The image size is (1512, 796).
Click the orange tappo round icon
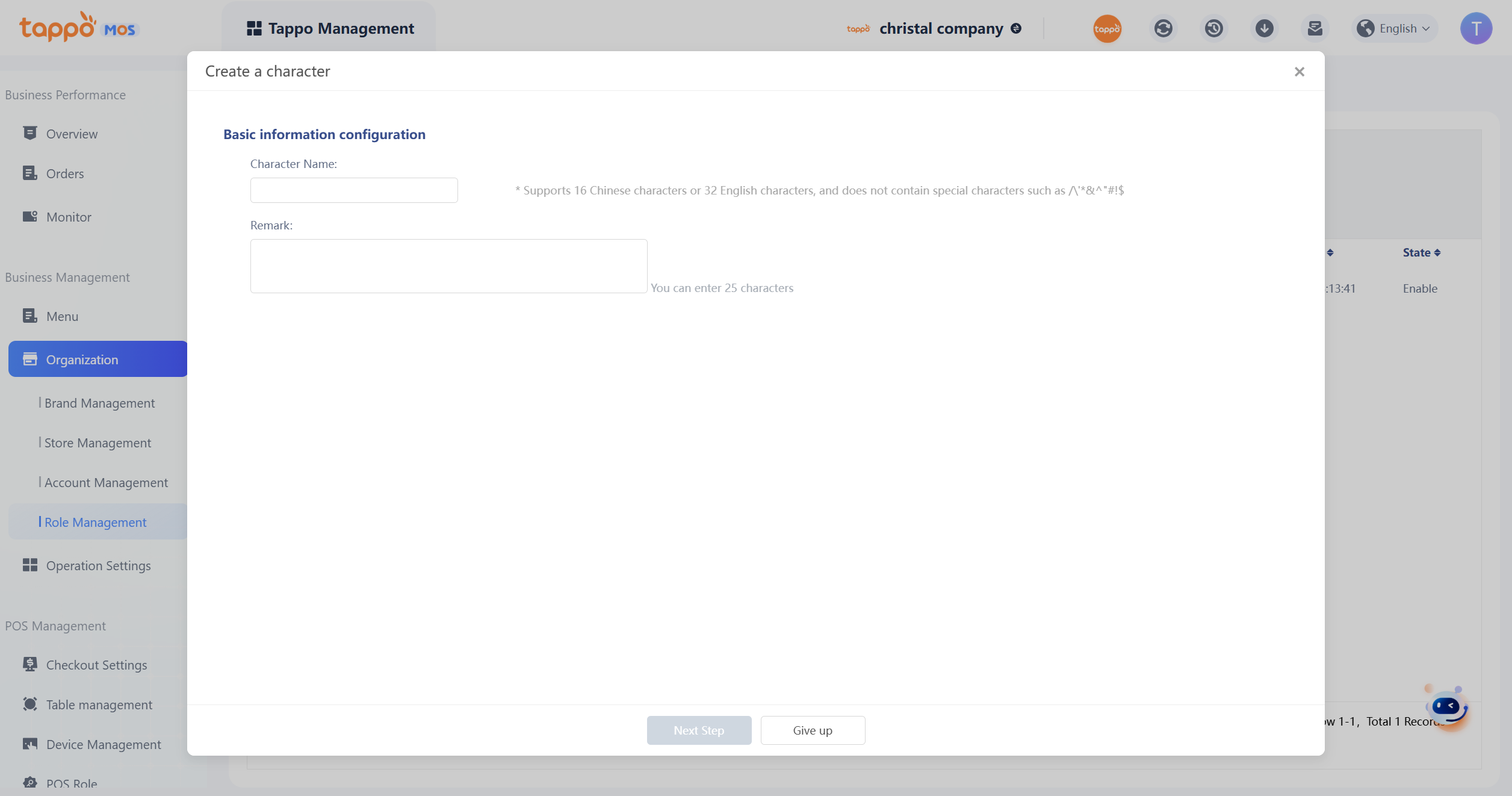(1107, 28)
